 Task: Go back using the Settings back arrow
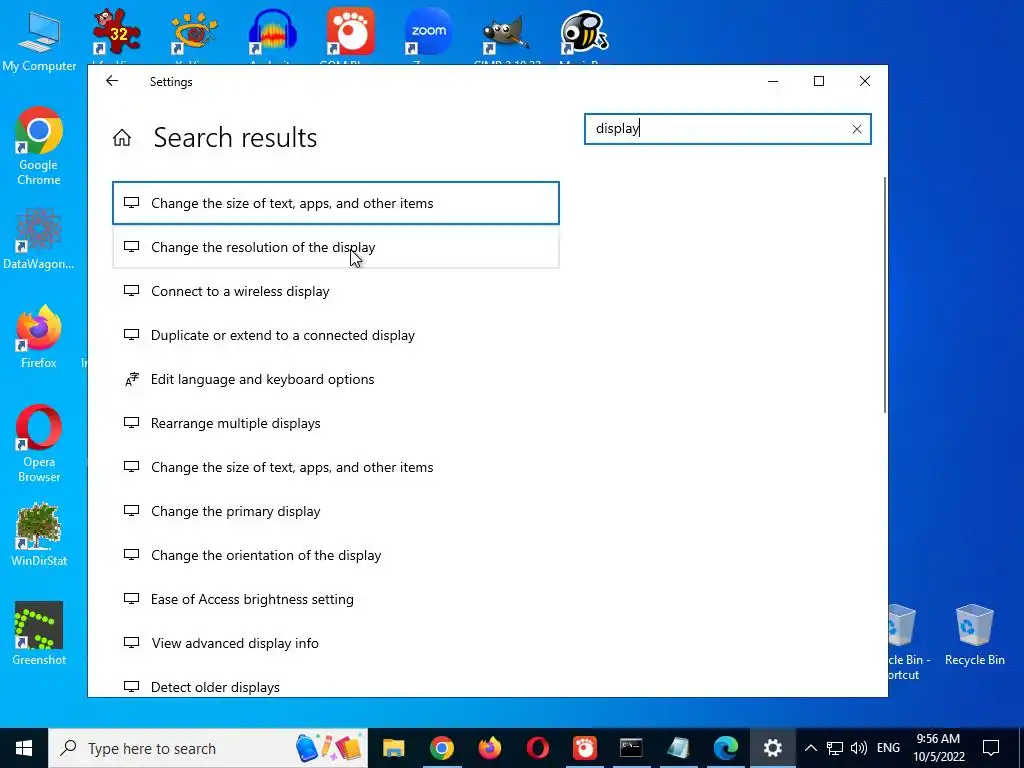pyautogui.click(x=112, y=81)
